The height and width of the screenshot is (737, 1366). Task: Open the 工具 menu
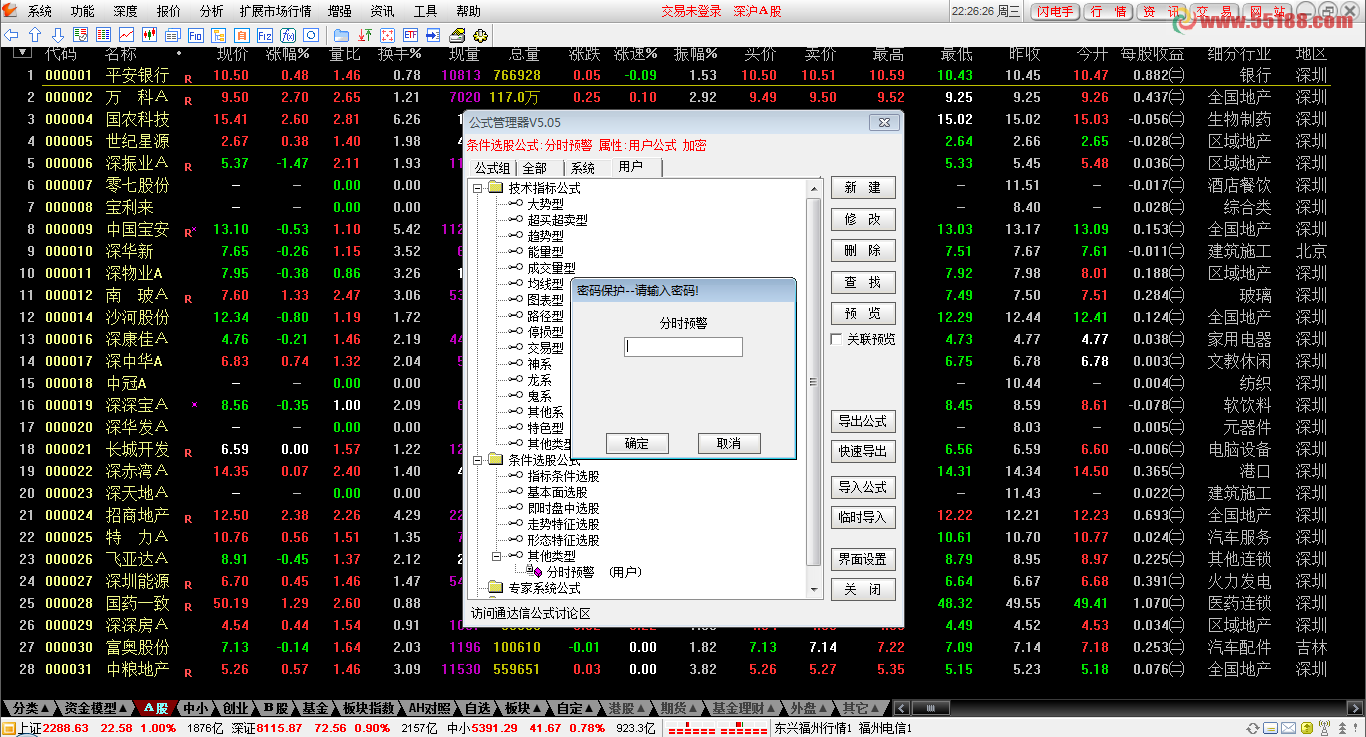pos(425,11)
